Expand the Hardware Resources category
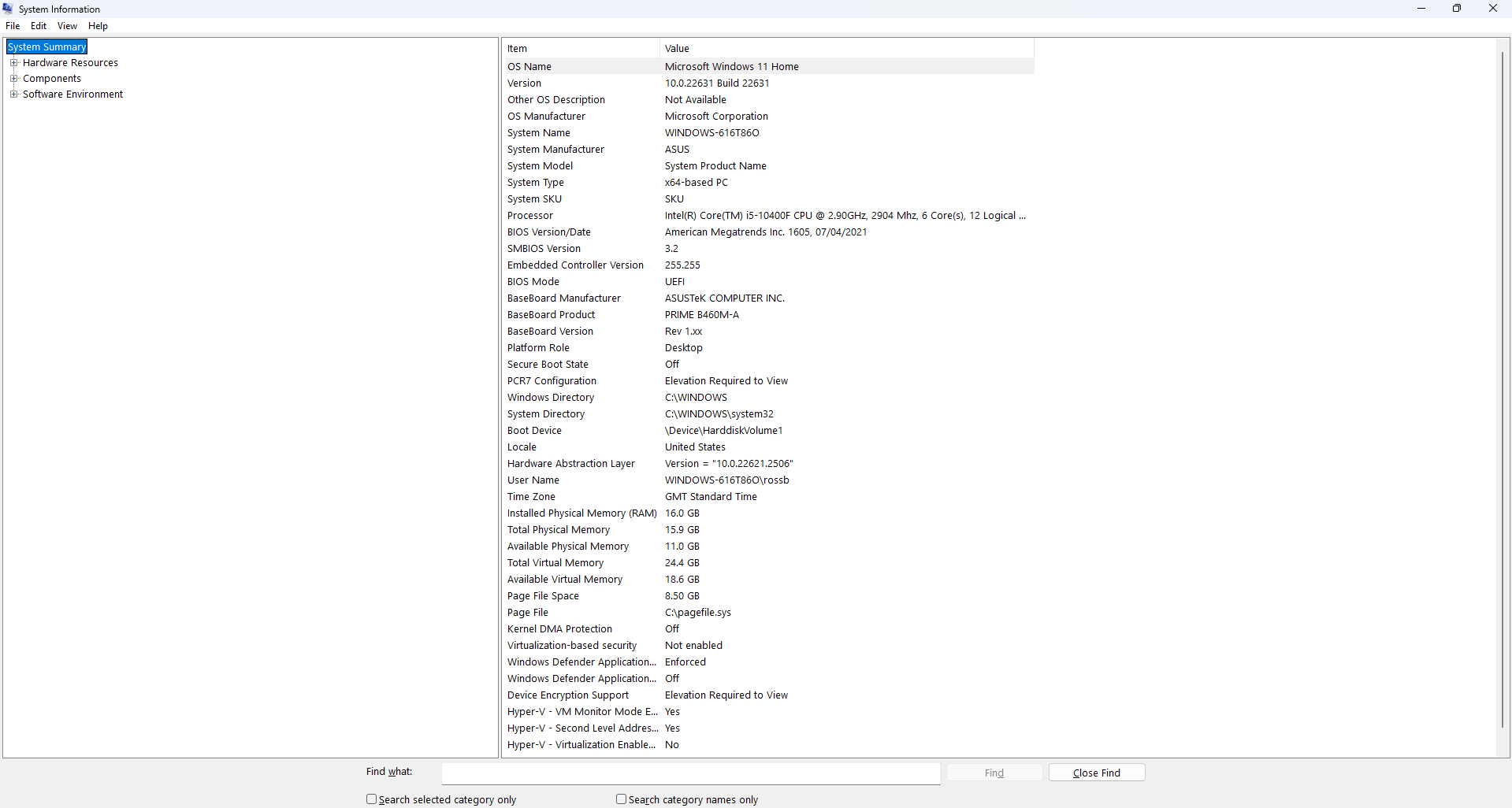This screenshot has width=1512, height=808. click(14, 62)
